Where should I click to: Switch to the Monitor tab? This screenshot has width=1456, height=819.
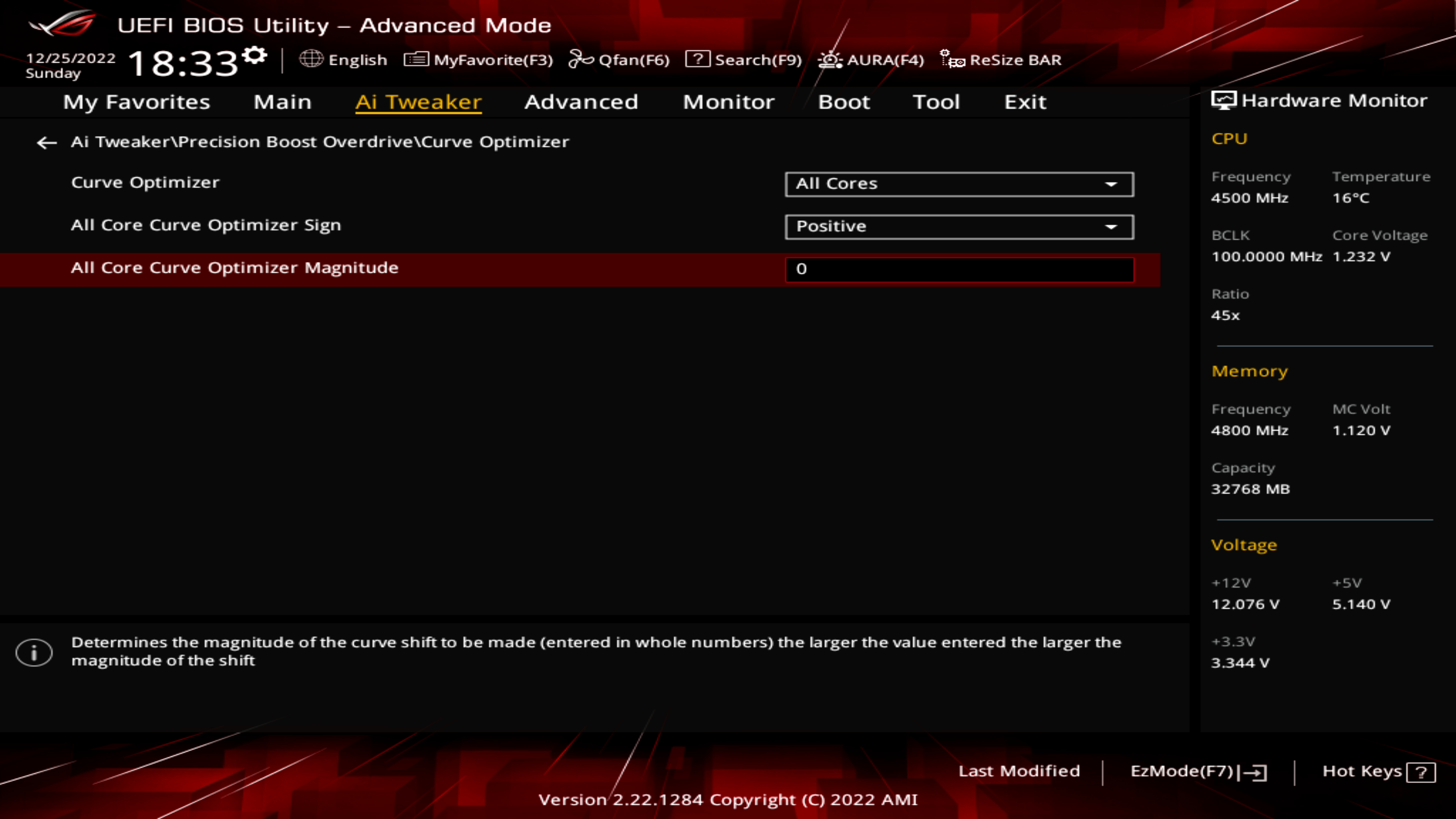728,102
